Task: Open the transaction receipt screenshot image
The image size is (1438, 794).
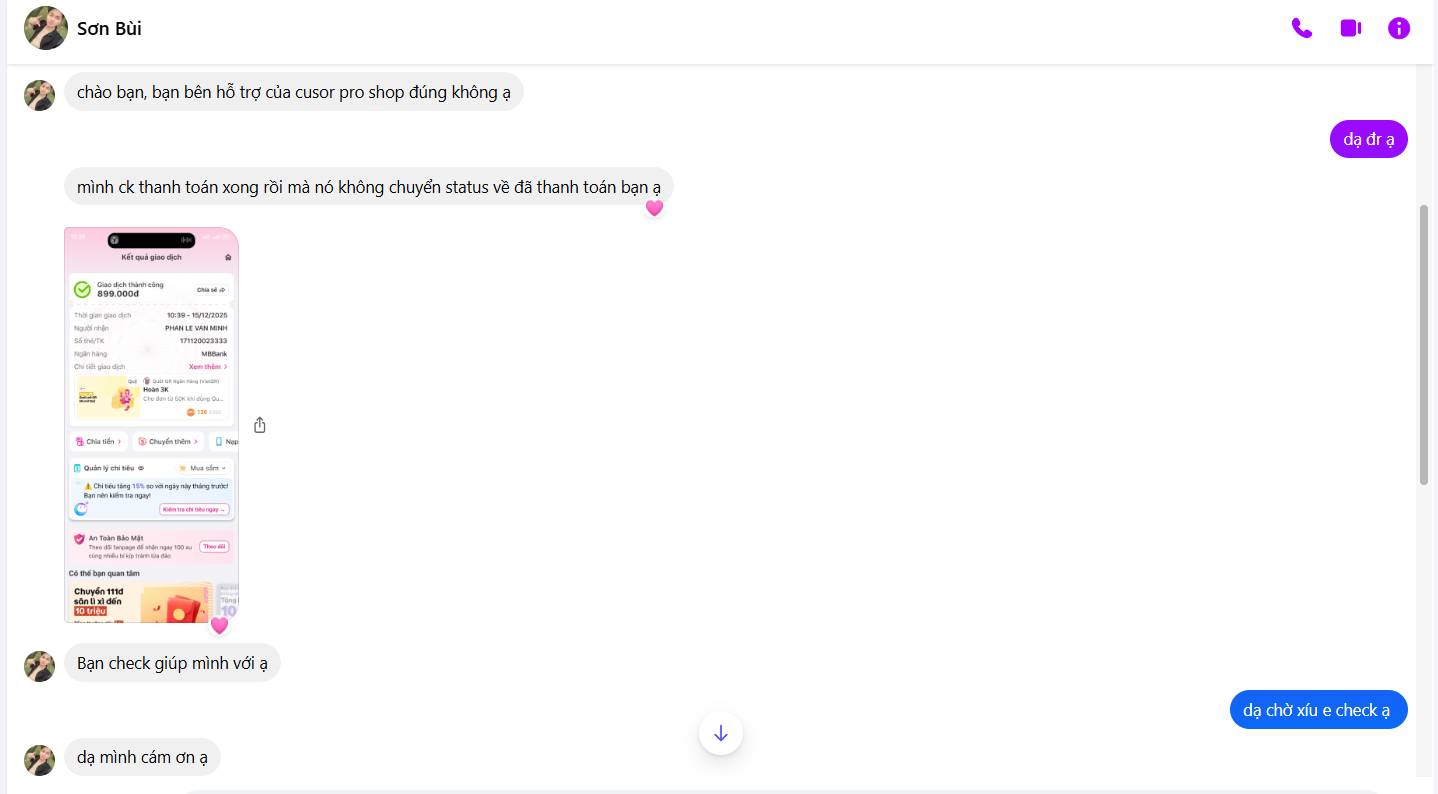Action: [151, 424]
